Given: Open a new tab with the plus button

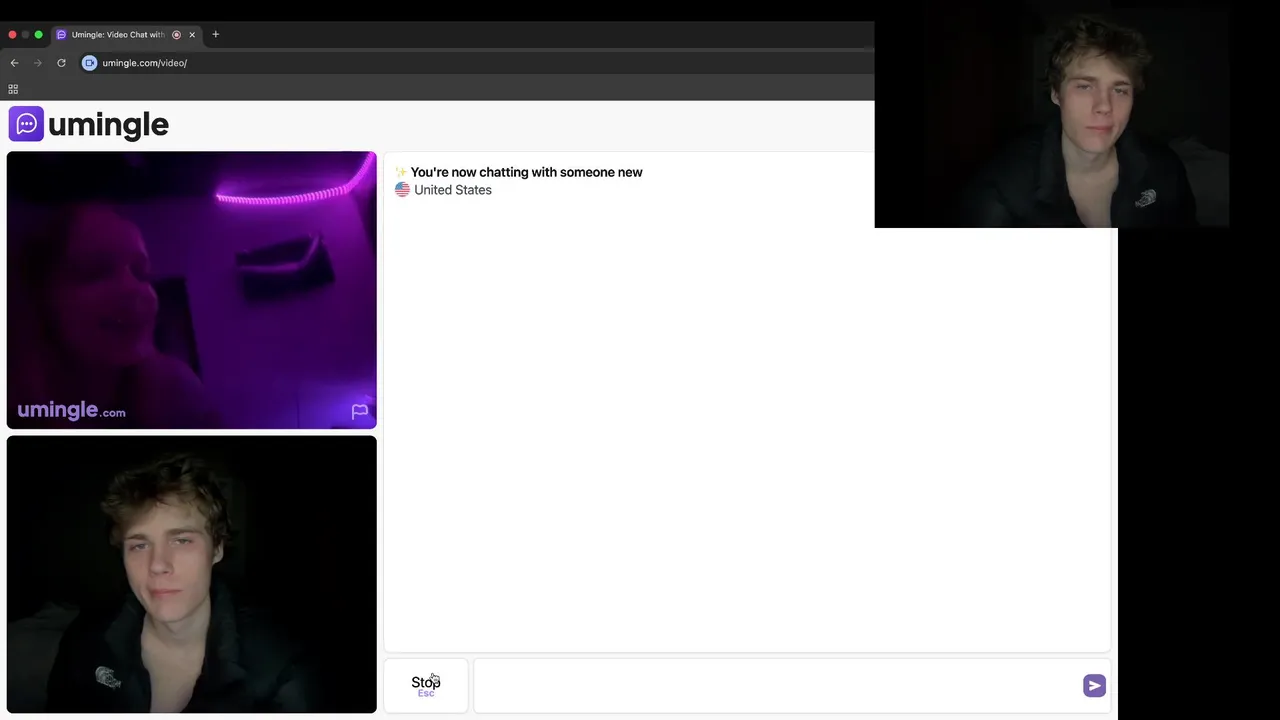Looking at the screenshot, I should coord(215,35).
